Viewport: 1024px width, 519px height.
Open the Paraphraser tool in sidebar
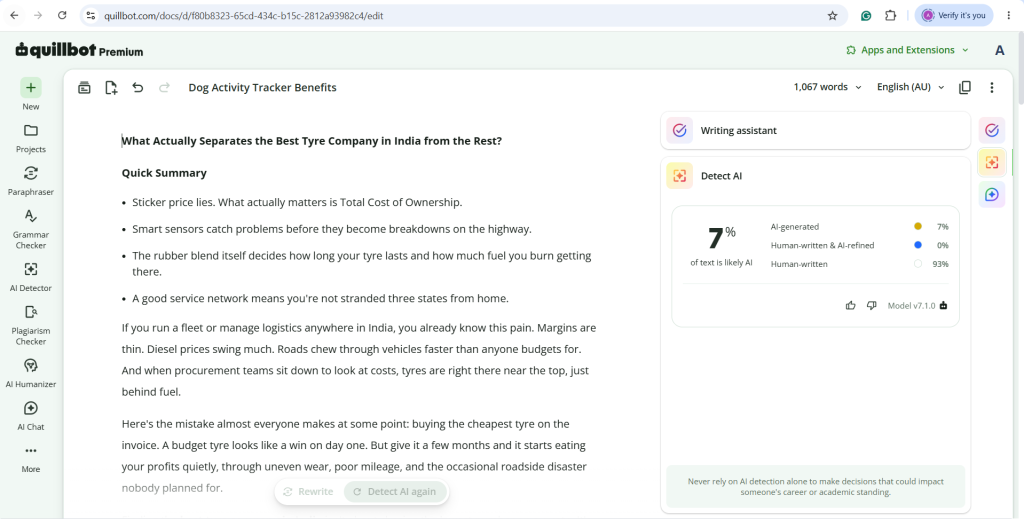31,180
